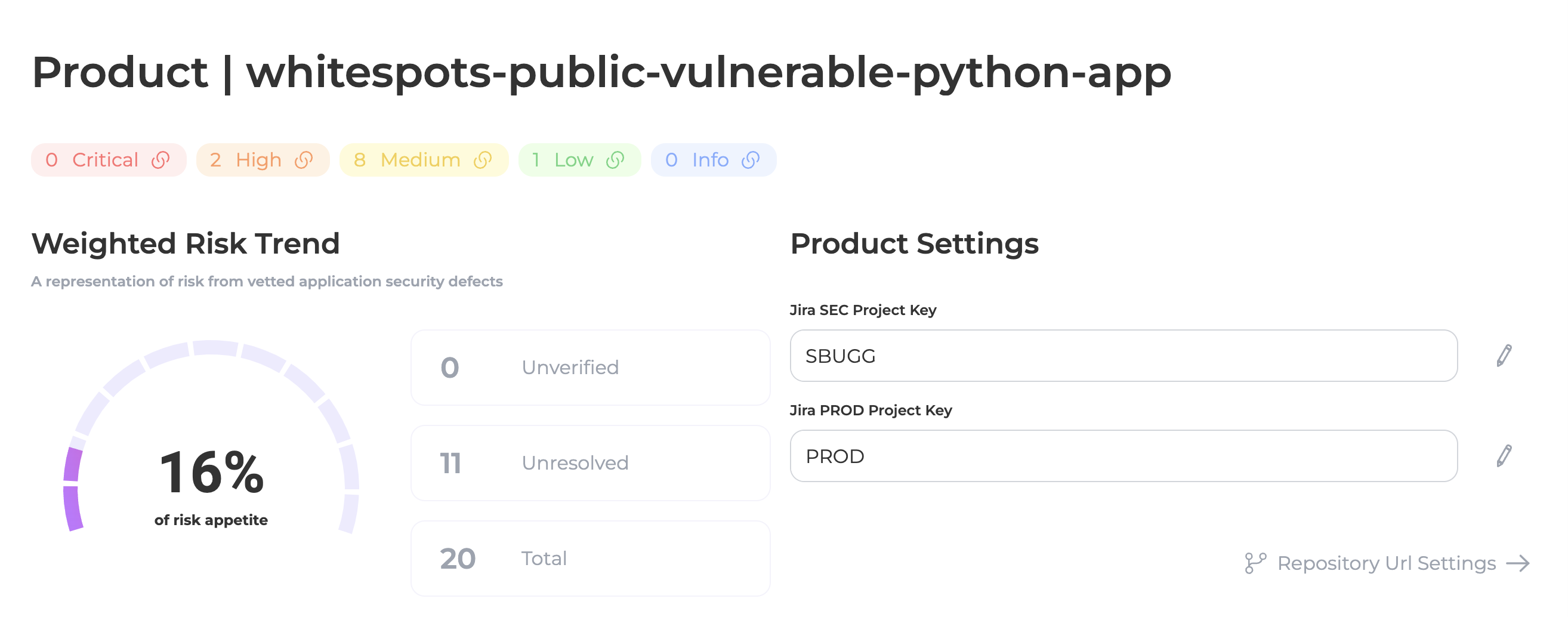Click the repository branch icon
This screenshot has width=1568, height=617.
[1255, 563]
